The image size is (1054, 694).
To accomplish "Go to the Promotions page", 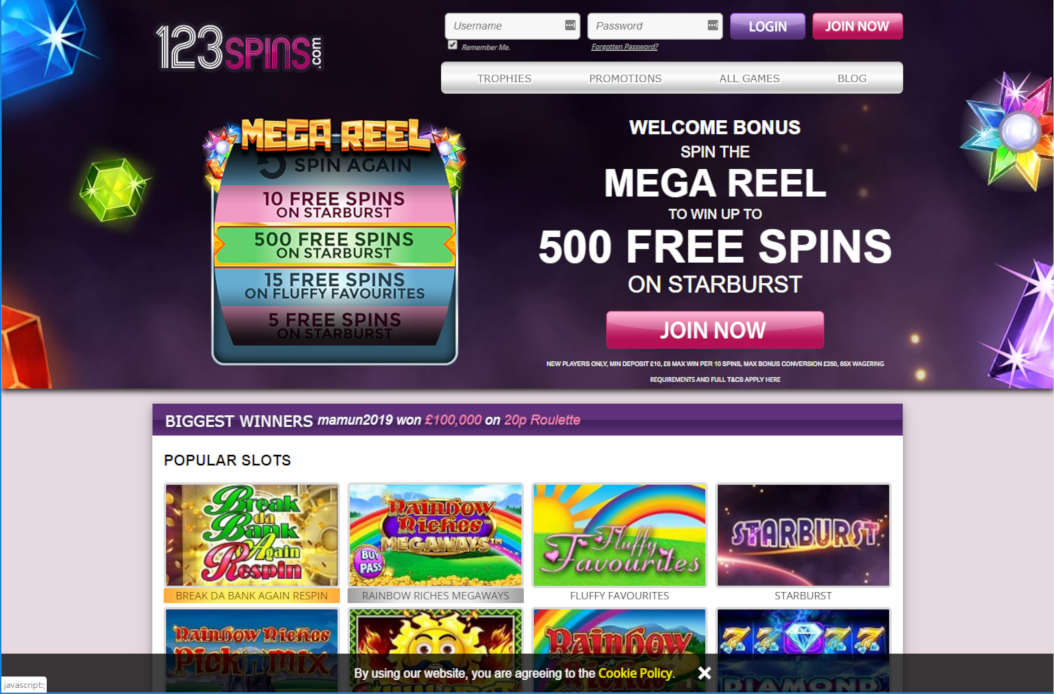I will 625,79.
